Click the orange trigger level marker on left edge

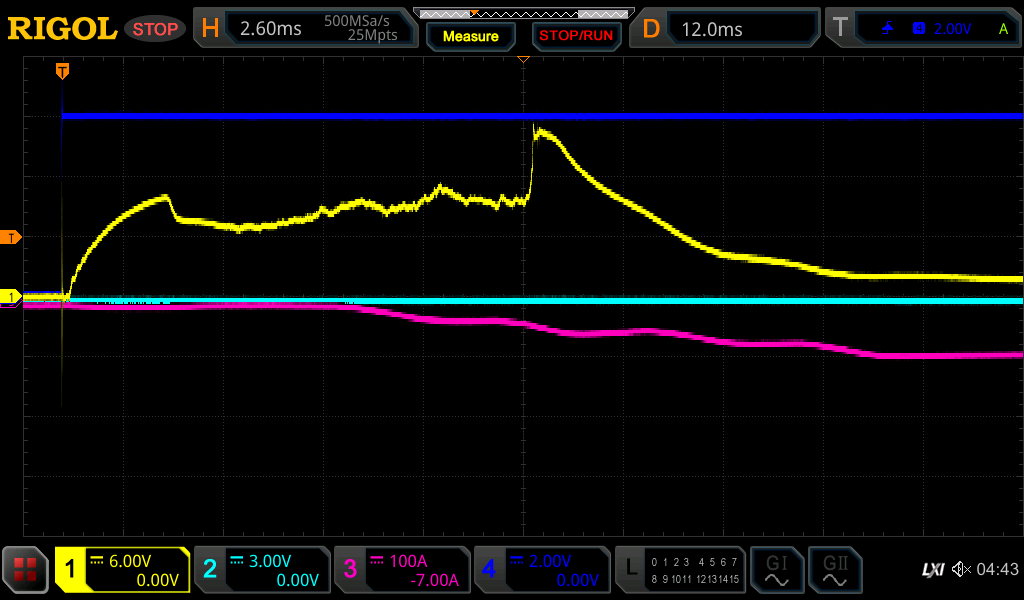click(12, 237)
